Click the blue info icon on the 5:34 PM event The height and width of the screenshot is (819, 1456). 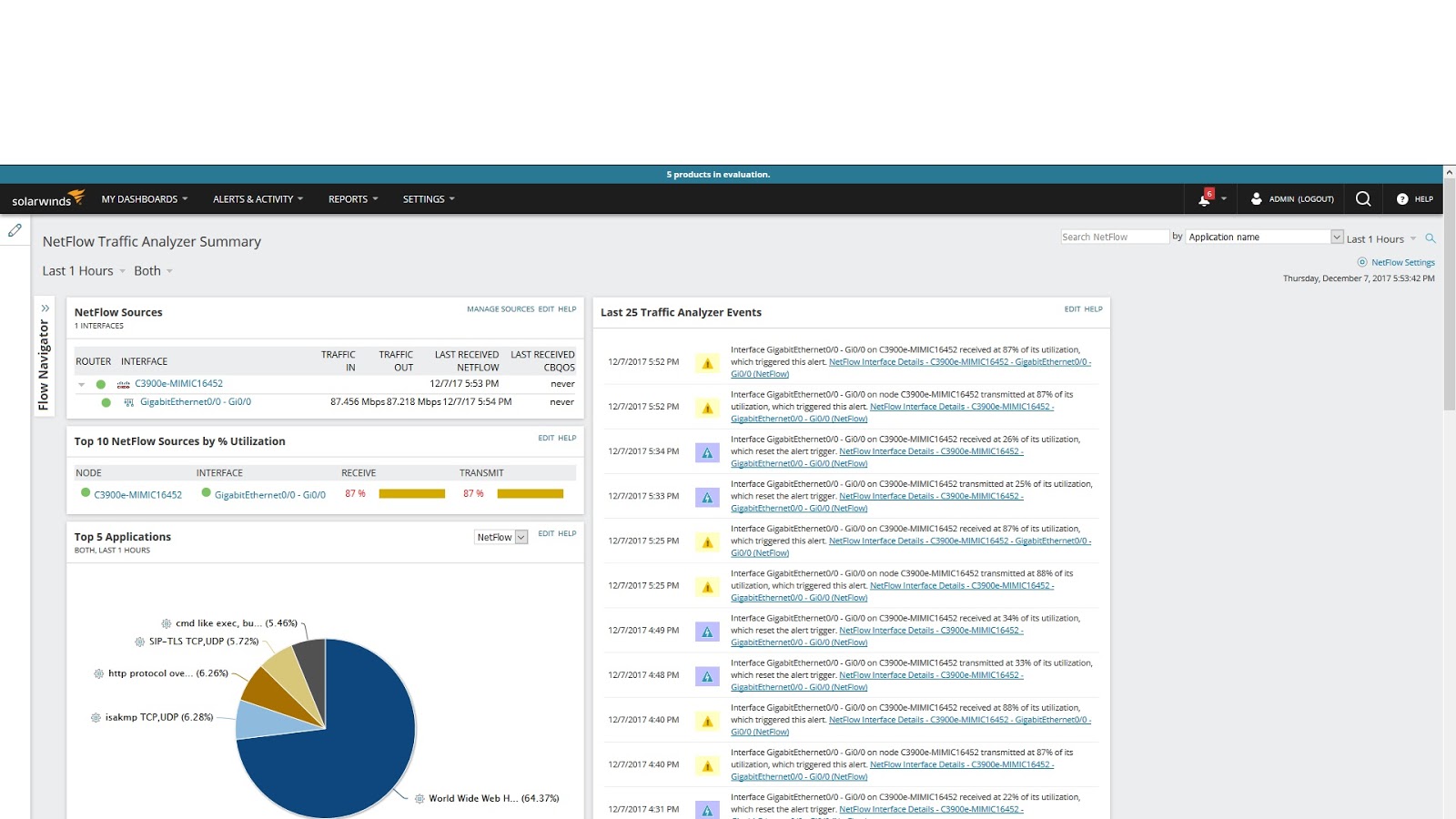[707, 452]
